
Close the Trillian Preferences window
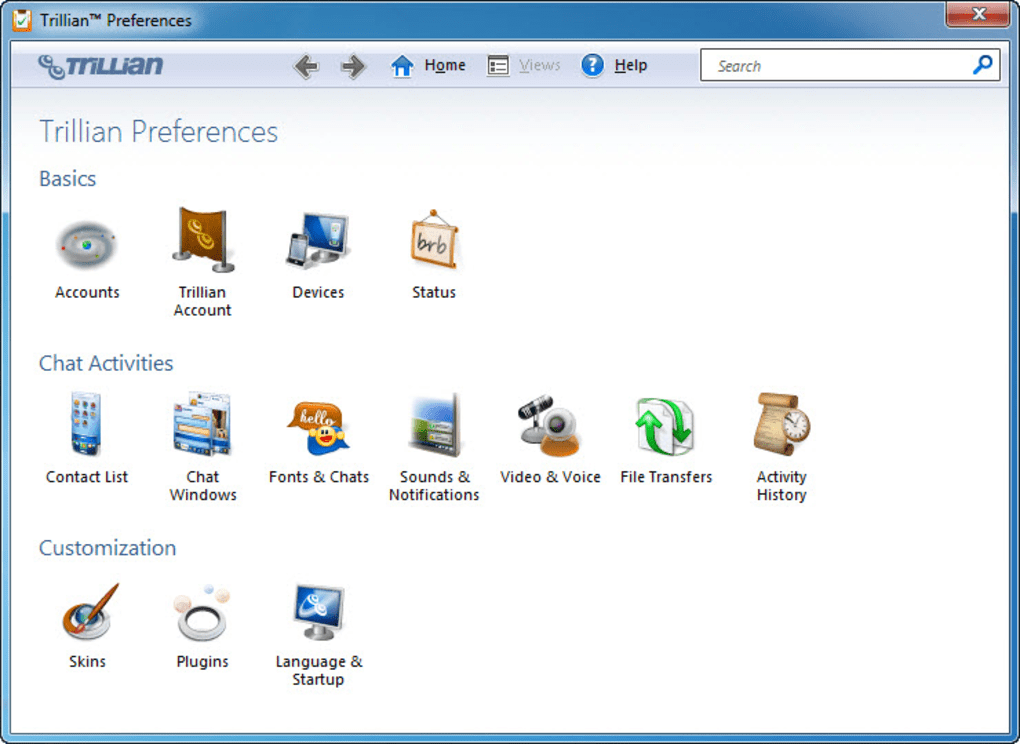click(978, 14)
